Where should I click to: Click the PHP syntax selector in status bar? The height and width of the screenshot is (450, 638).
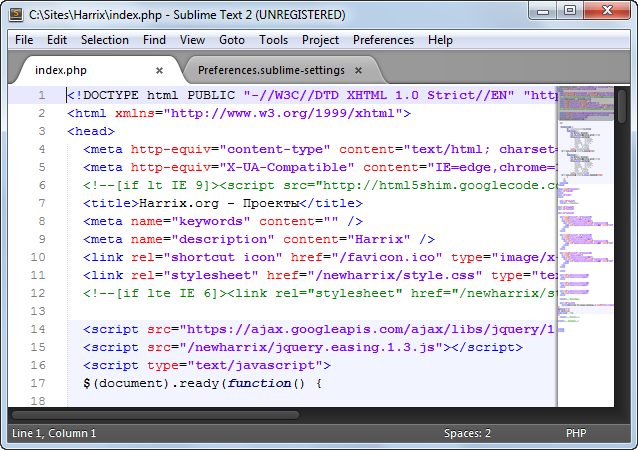point(576,433)
